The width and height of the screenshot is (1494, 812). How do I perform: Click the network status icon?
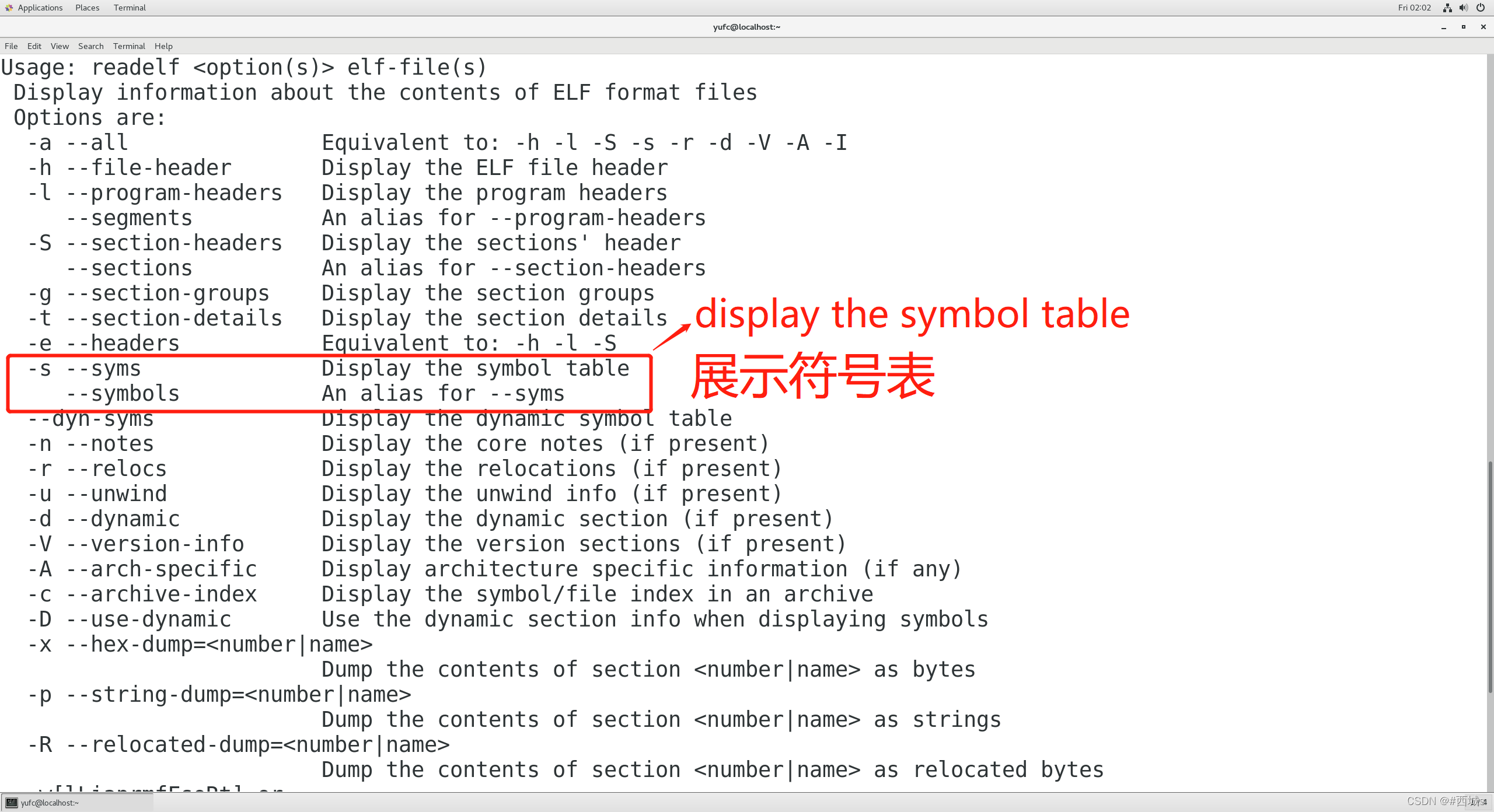pyautogui.click(x=1447, y=8)
